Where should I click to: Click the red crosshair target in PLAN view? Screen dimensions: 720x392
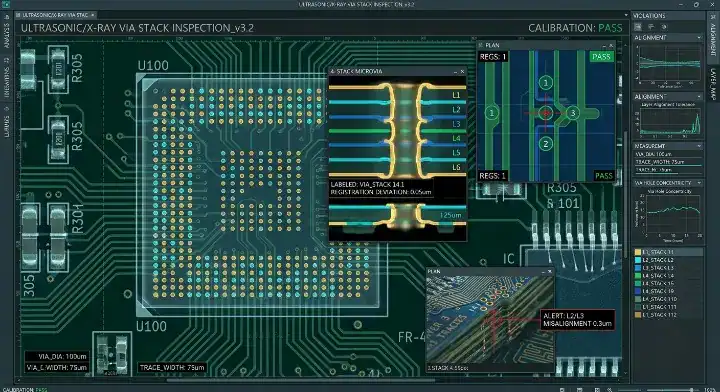[x=546, y=113]
